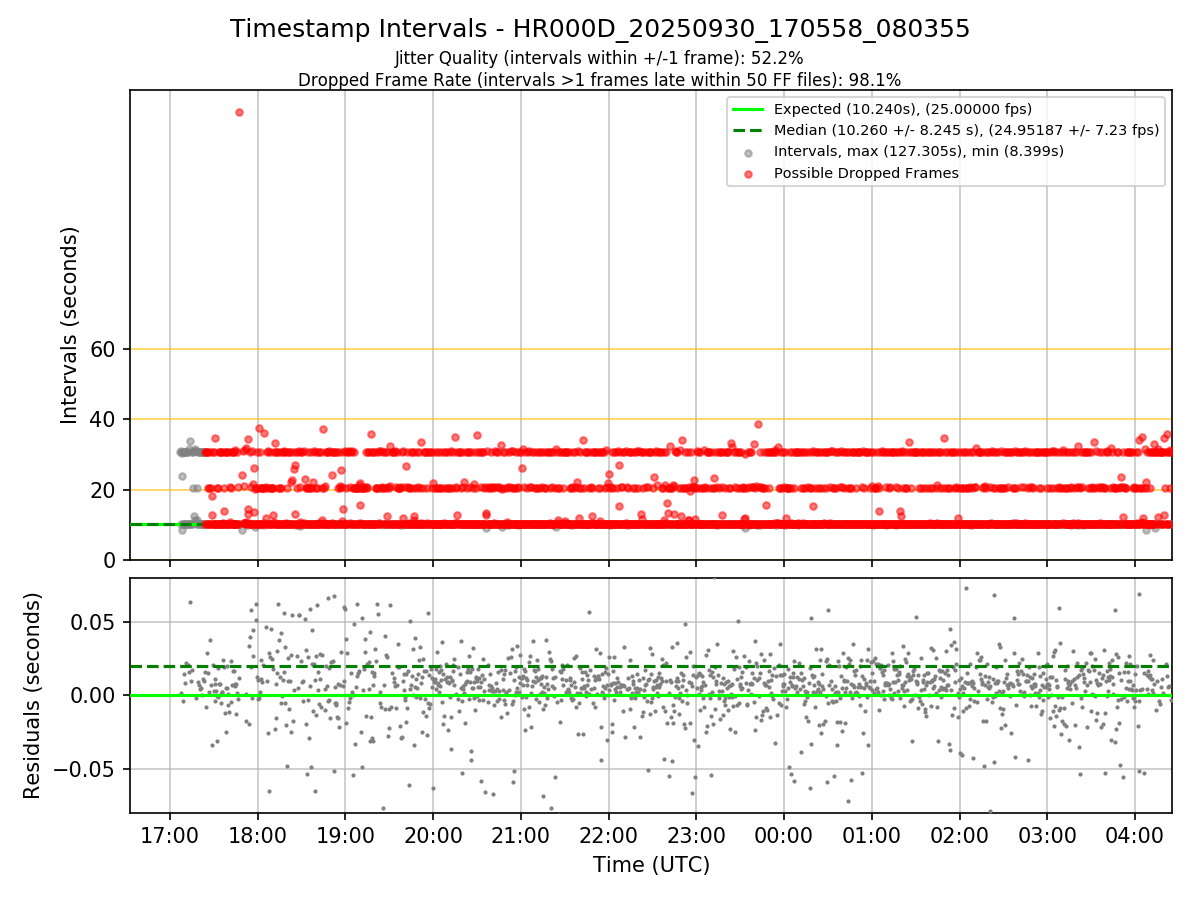
Task: Select the 'Intervals (seconds)' y-axis label
Action: click(69, 325)
